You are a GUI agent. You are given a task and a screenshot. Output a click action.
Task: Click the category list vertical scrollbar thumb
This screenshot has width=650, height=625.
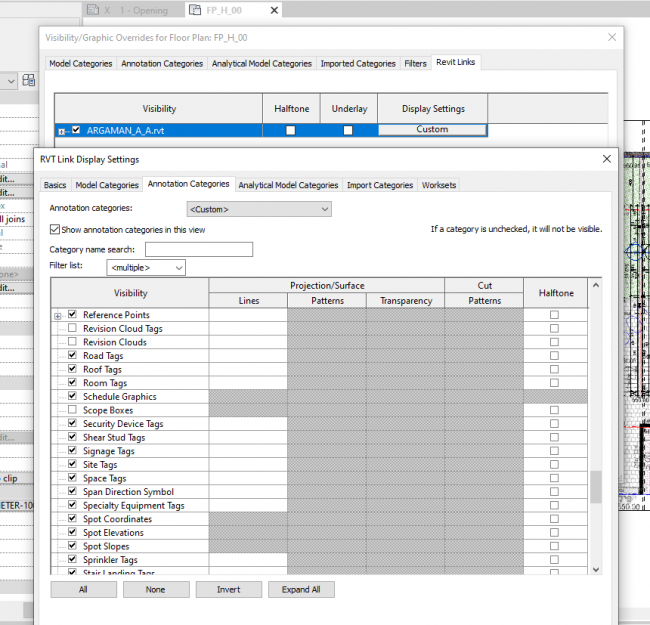coord(596,487)
